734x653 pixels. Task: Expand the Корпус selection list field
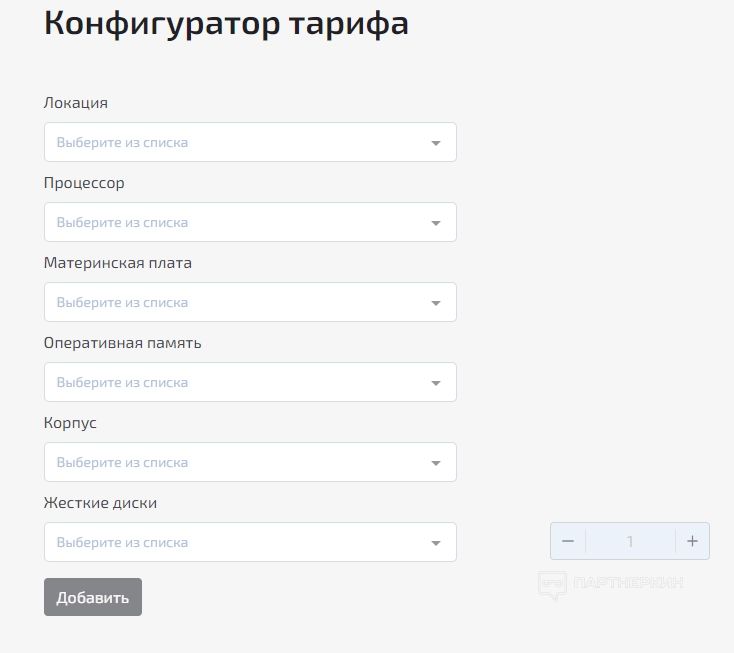pos(240,462)
